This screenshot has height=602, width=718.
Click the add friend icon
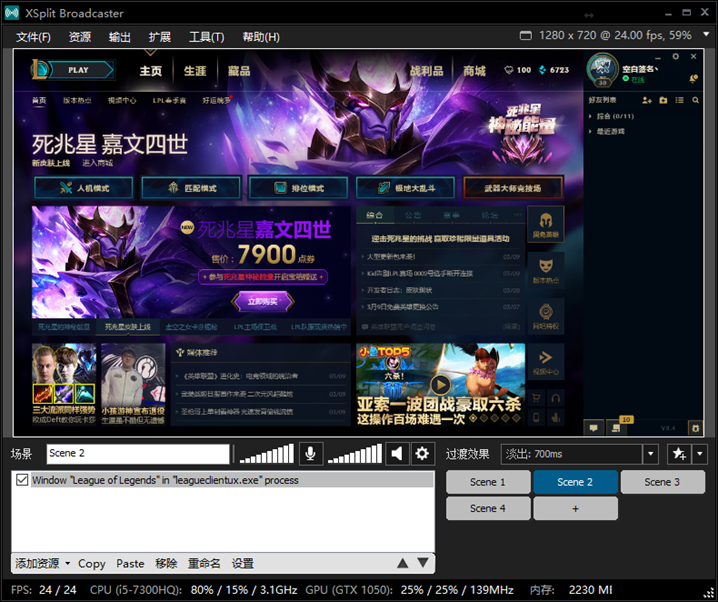[x=647, y=100]
